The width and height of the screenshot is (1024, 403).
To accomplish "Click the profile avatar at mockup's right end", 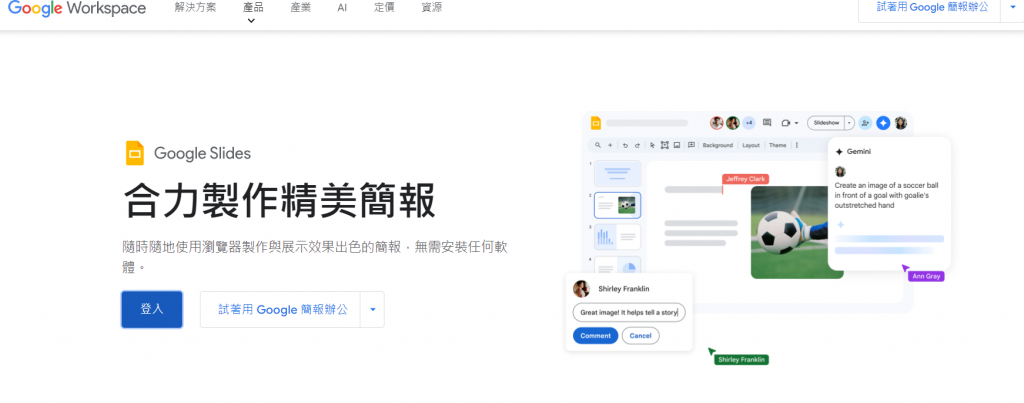I will point(901,123).
